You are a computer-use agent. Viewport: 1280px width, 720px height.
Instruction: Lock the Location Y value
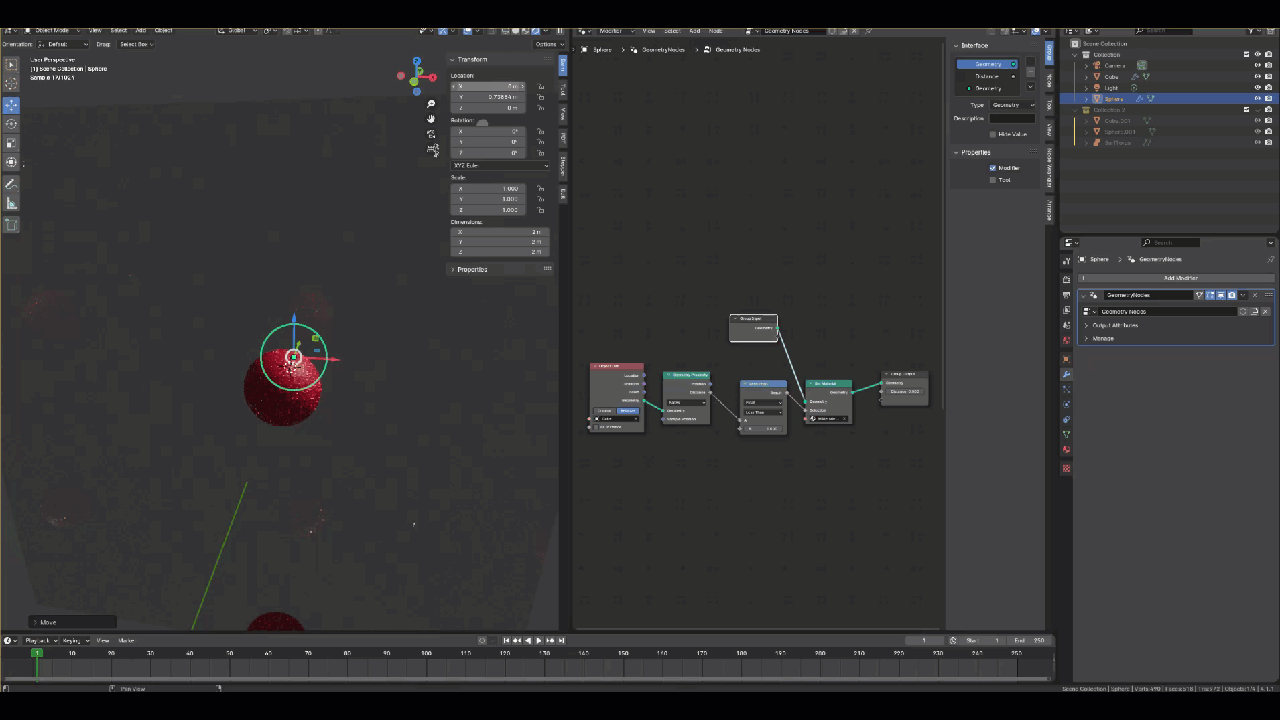click(540, 97)
